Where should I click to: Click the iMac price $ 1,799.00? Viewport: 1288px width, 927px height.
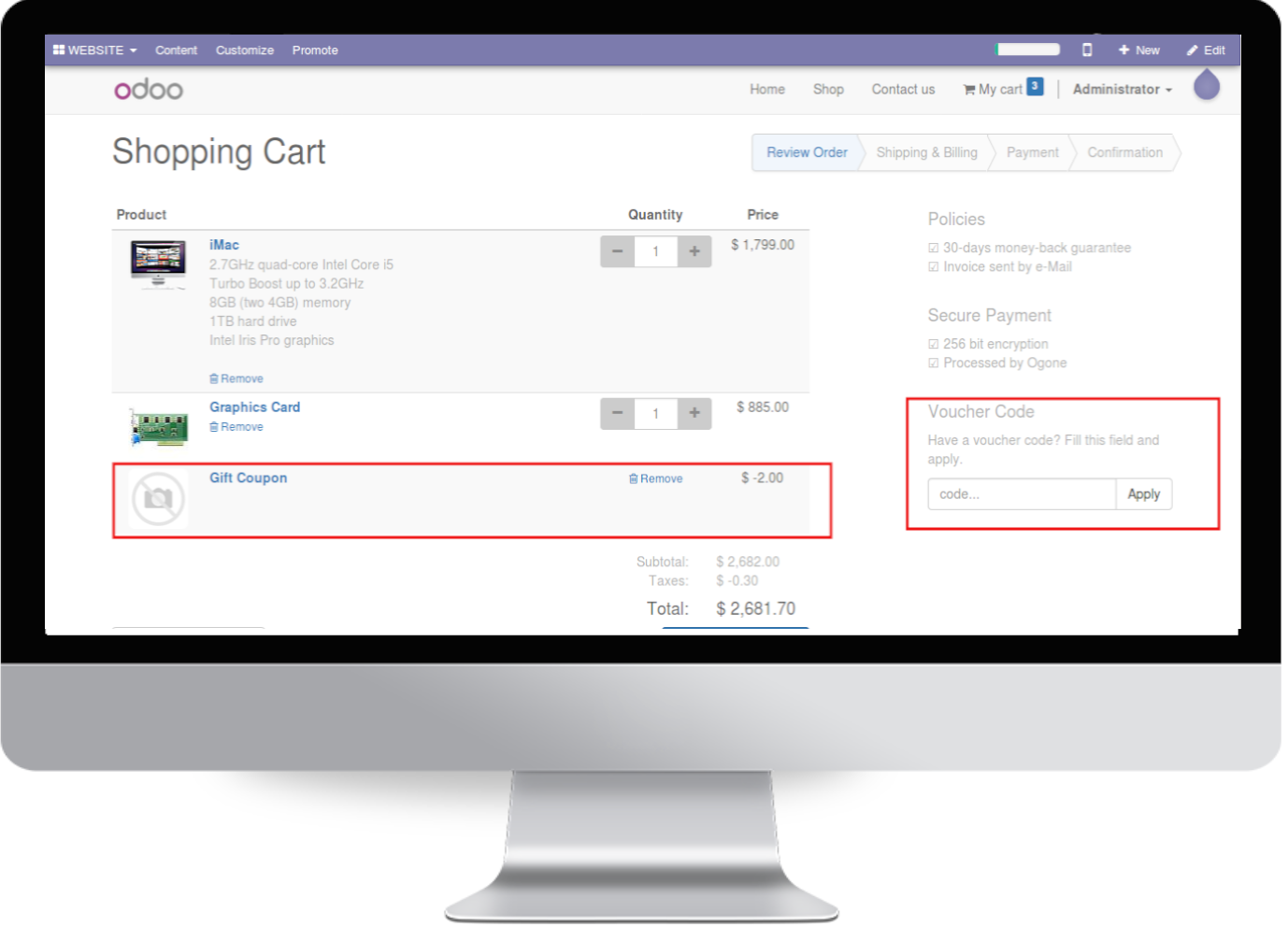tap(763, 245)
